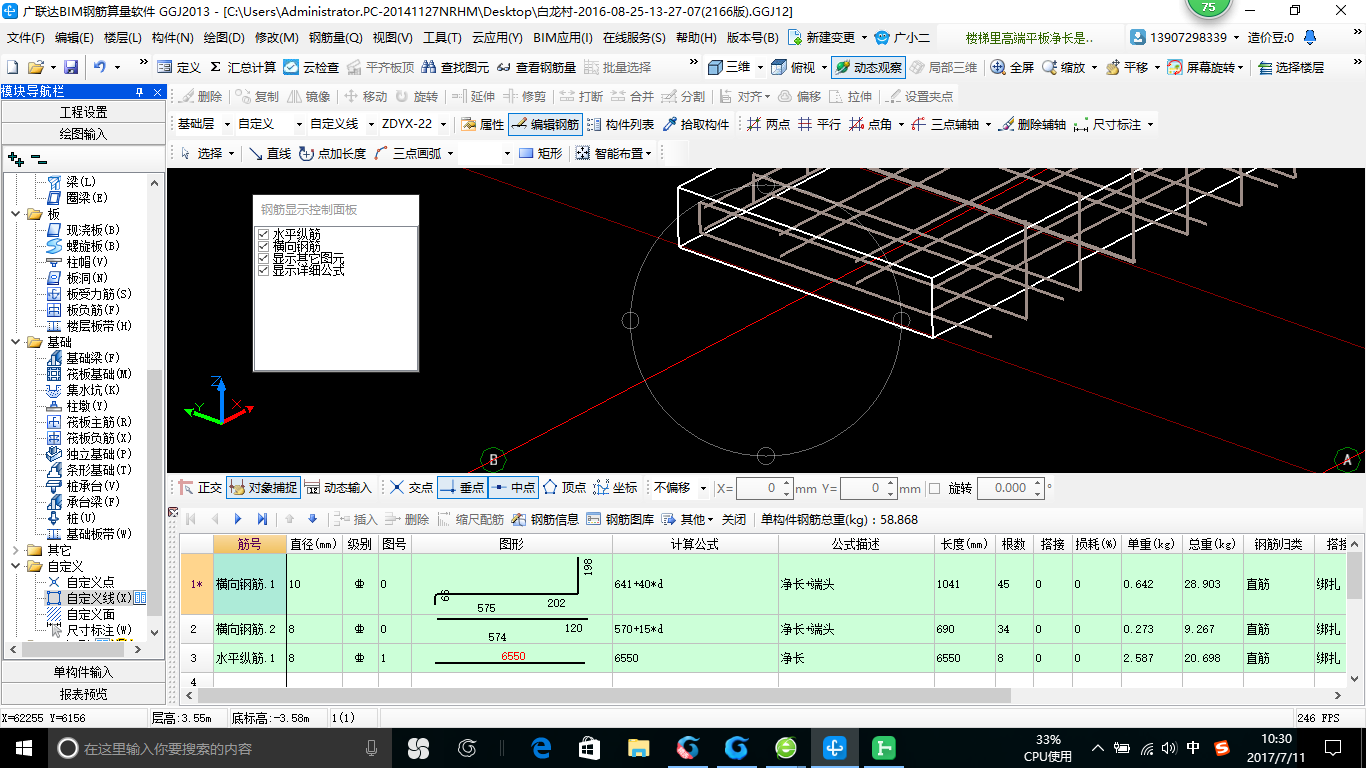Screen dimensions: 1366x768
Task: Open 查看钢筋量 rebar quantity view
Action: 537,67
